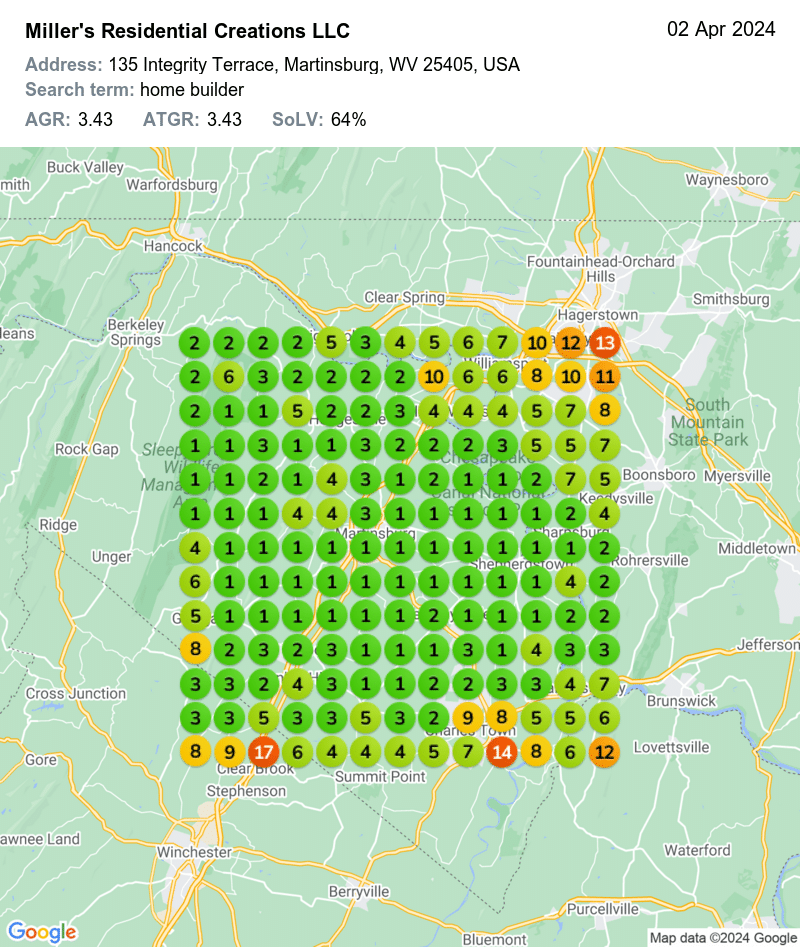Select the red 13 marker near Hagerstown
800x947 pixels.
coord(604,343)
